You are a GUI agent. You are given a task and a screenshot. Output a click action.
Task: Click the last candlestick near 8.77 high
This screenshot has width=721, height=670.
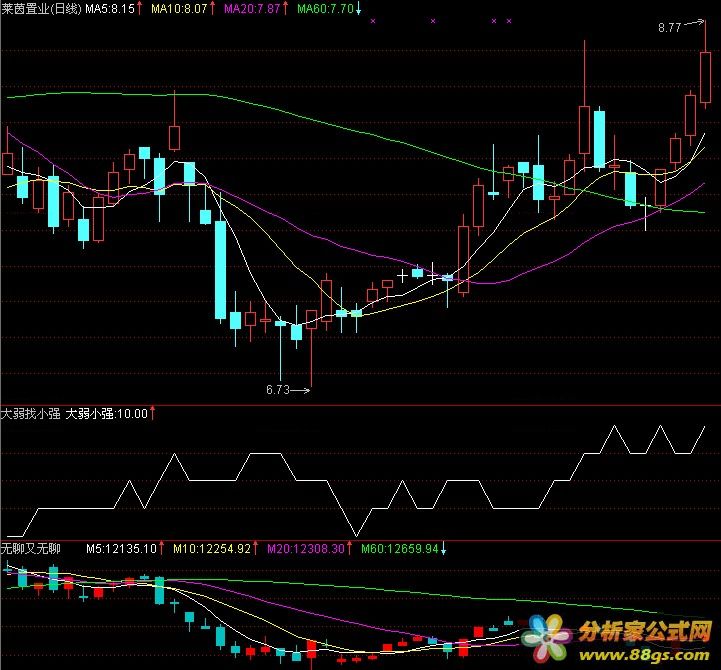705,77
